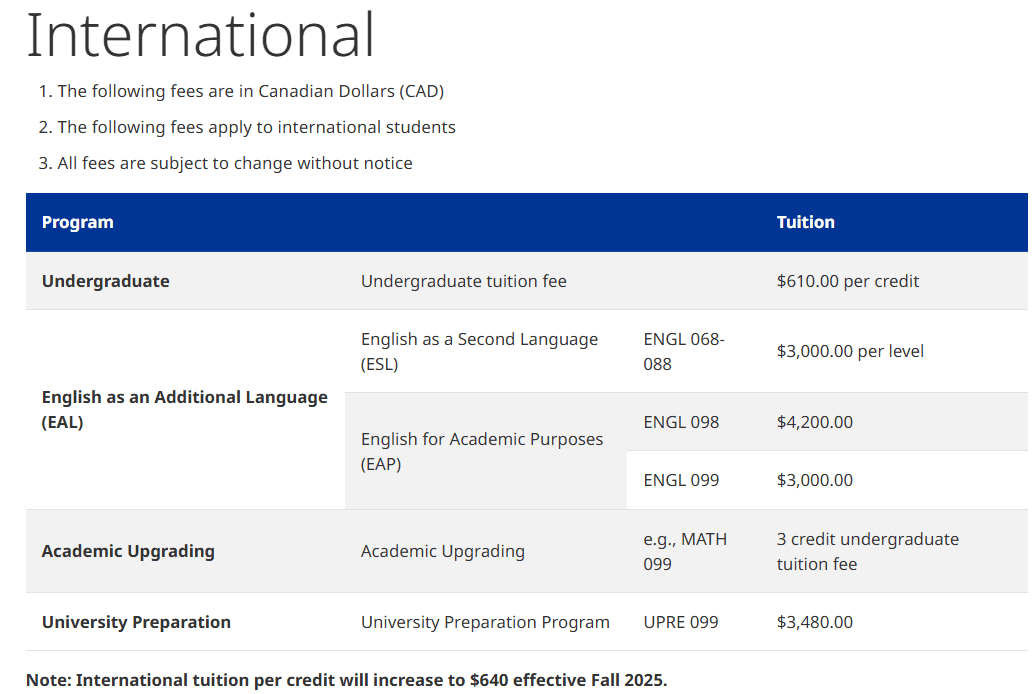Click the ENGL 068-088 course code
The width and height of the screenshot is (1034, 694).
pyautogui.click(x=683, y=351)
